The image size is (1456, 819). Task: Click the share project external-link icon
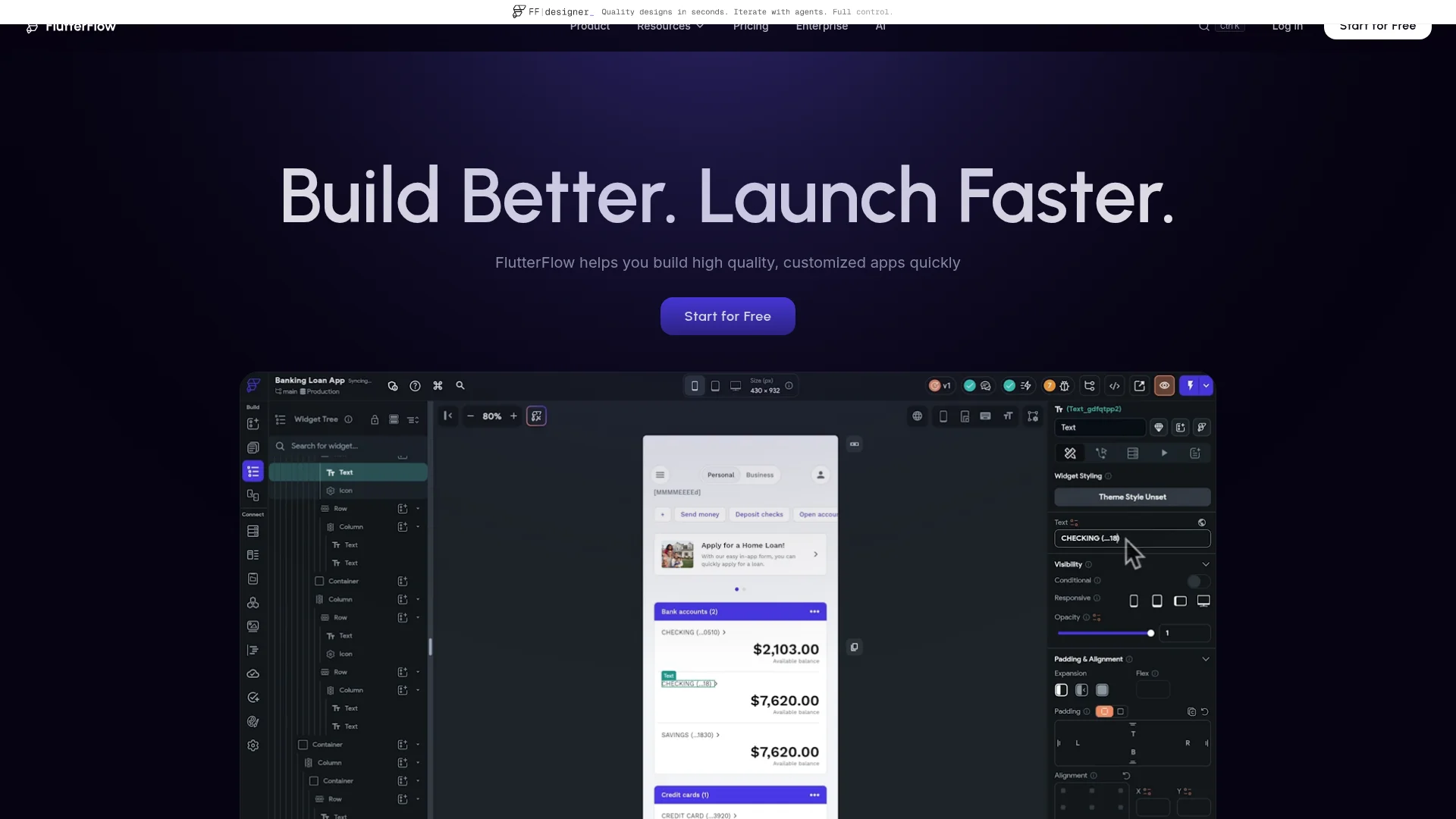tap(1139, 386)
